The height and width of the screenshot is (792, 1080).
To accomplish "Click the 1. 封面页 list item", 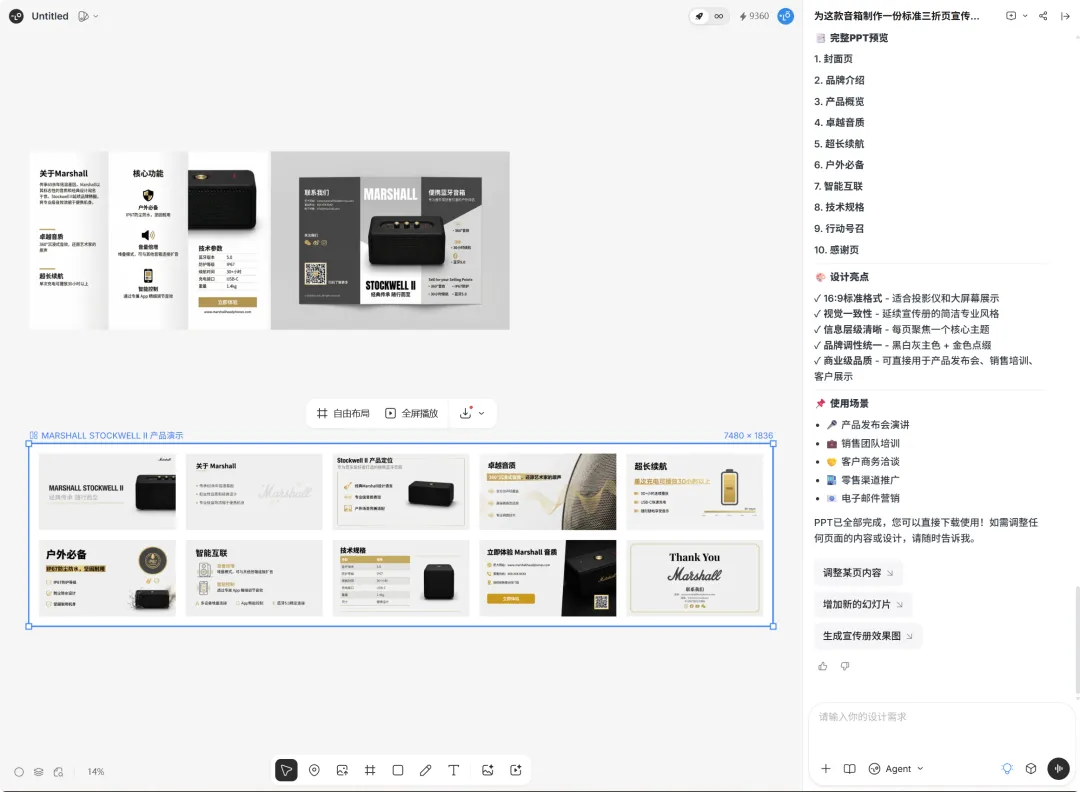I will 833,59.
